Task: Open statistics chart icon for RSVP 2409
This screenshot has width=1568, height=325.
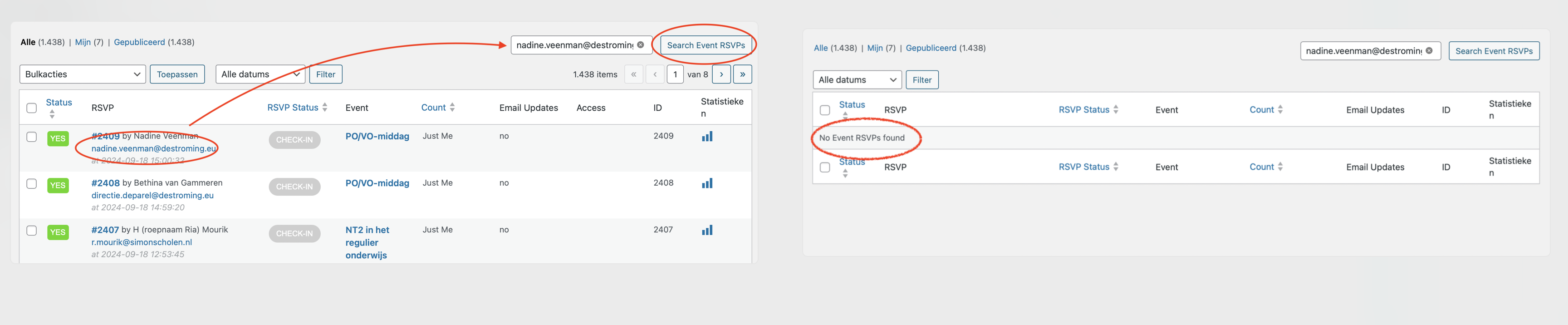Action: tap(707, 136)
